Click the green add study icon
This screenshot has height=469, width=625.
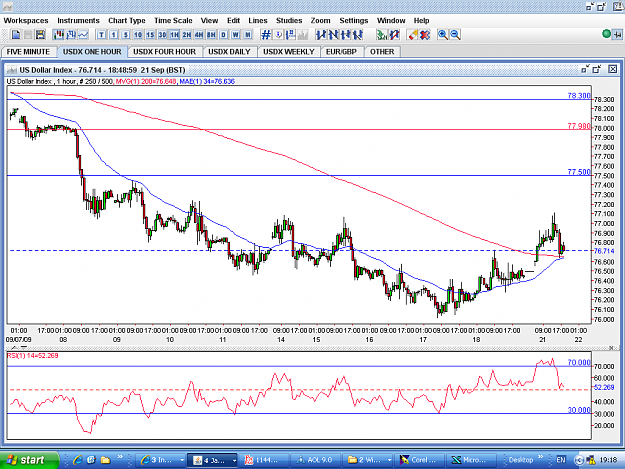click(x=382, y=35)
